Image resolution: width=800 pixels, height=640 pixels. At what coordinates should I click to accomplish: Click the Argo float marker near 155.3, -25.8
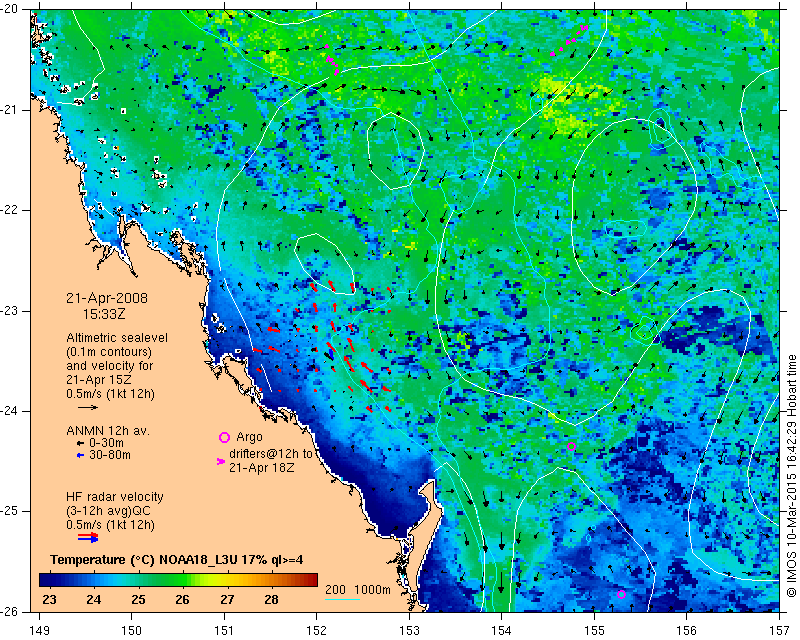click(621, 594)
